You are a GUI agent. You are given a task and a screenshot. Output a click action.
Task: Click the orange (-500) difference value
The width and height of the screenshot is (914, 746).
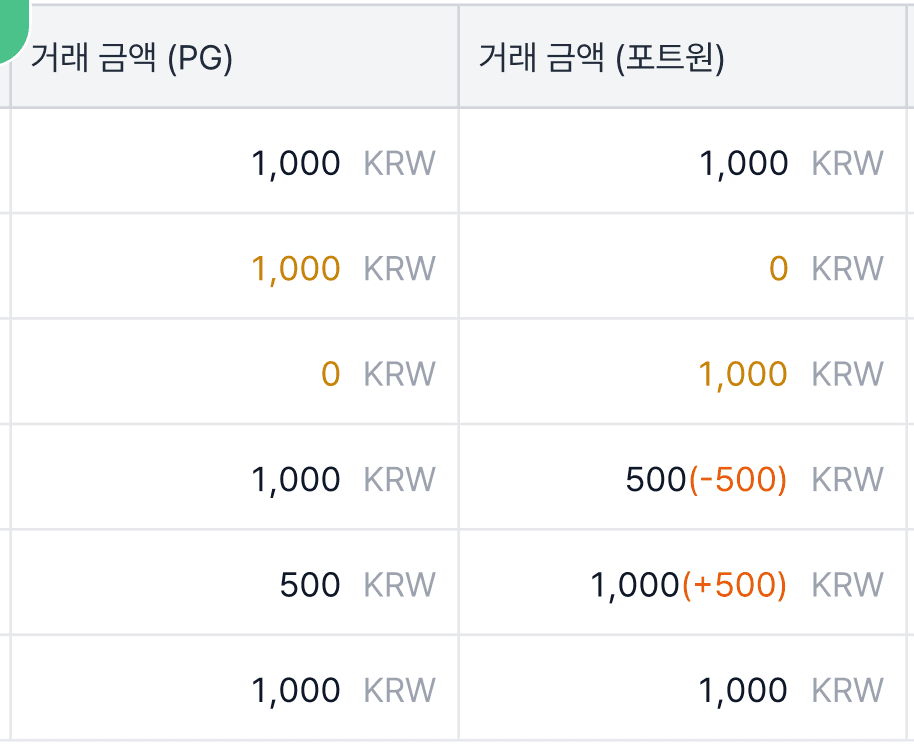(738, 480)
